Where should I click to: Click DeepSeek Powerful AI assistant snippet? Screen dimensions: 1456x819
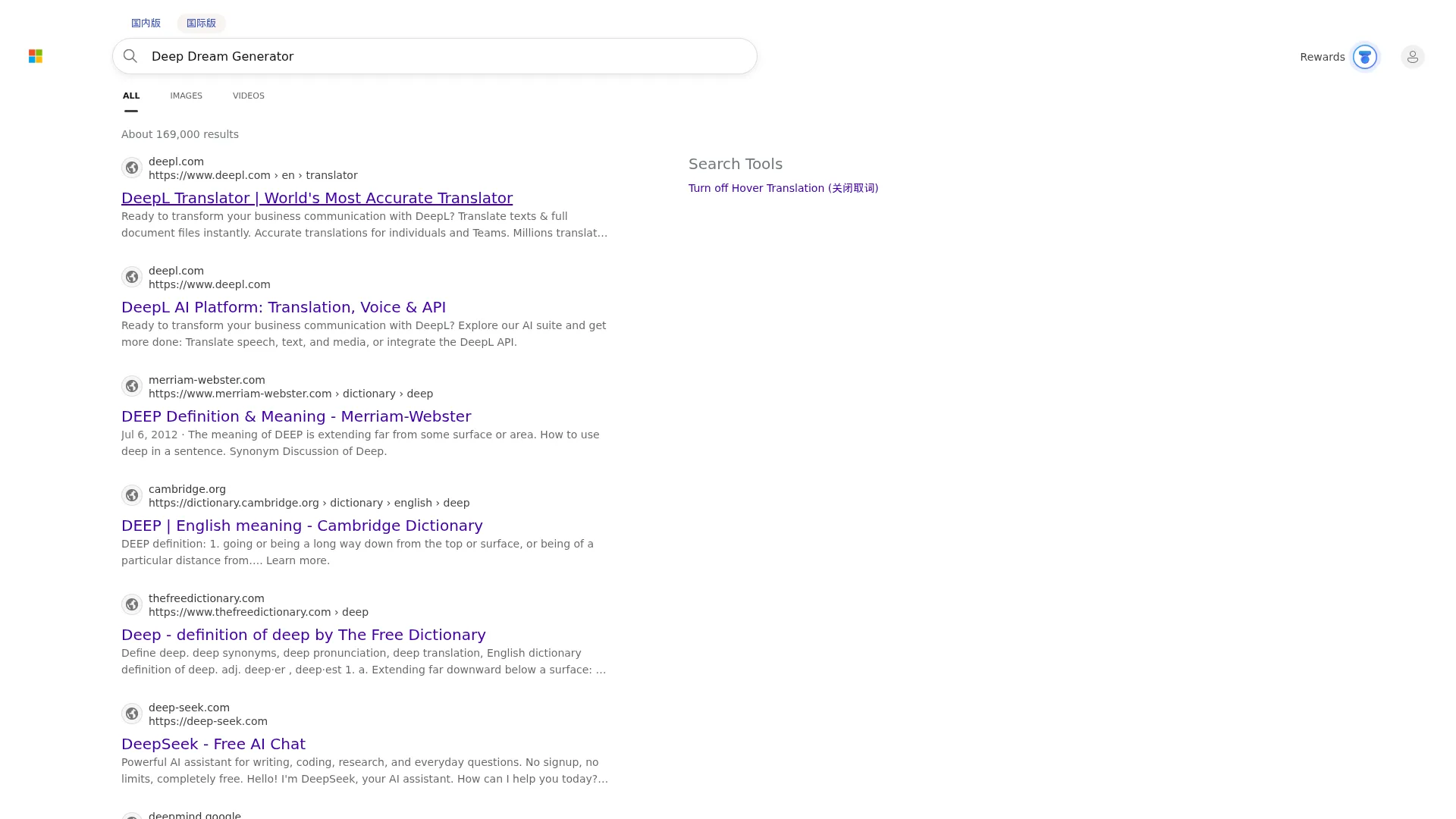(x=365, y=770)
